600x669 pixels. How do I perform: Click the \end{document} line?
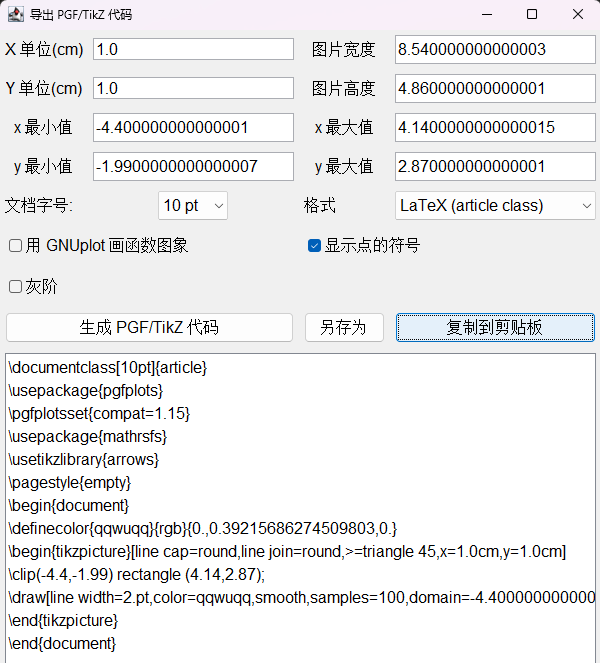(62, 644)
